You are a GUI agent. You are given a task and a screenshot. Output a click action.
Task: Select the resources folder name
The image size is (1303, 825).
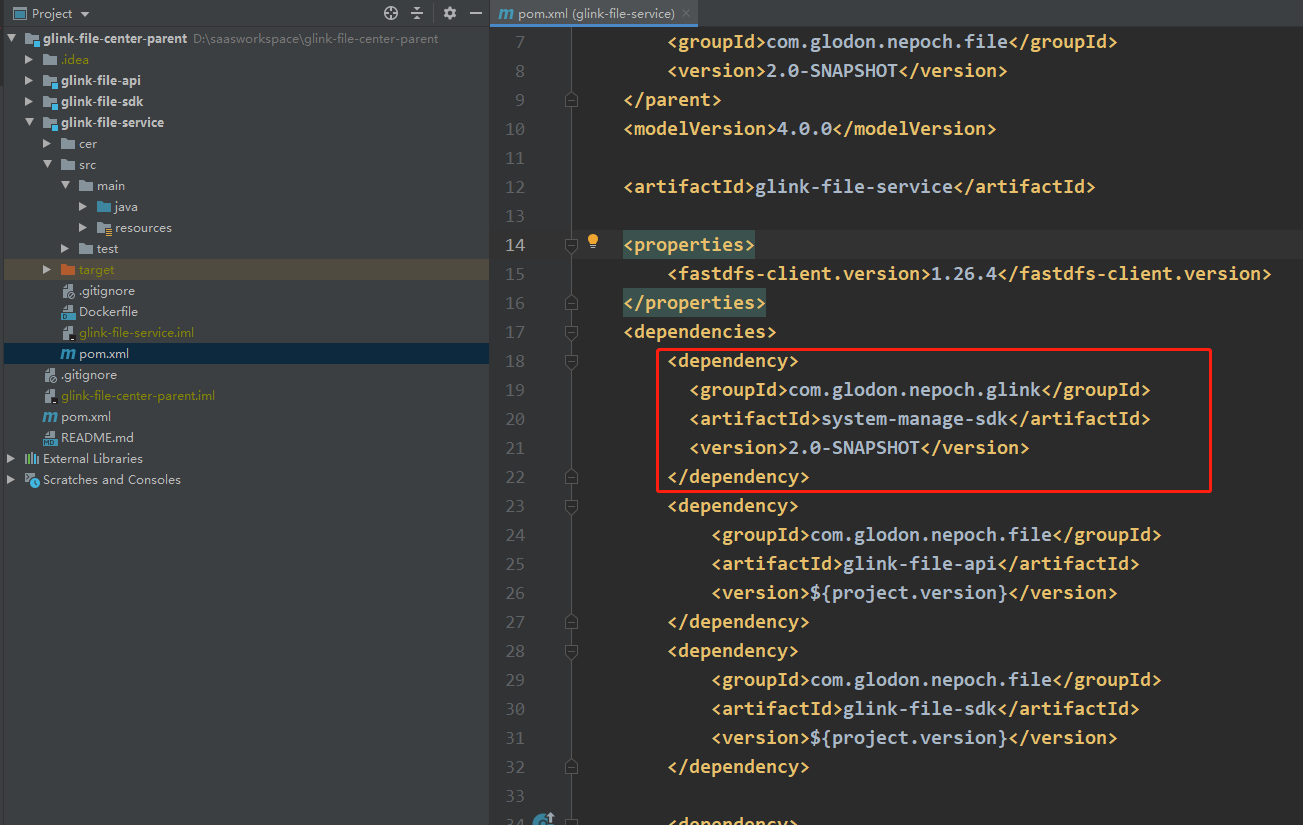tap(143, 227)
